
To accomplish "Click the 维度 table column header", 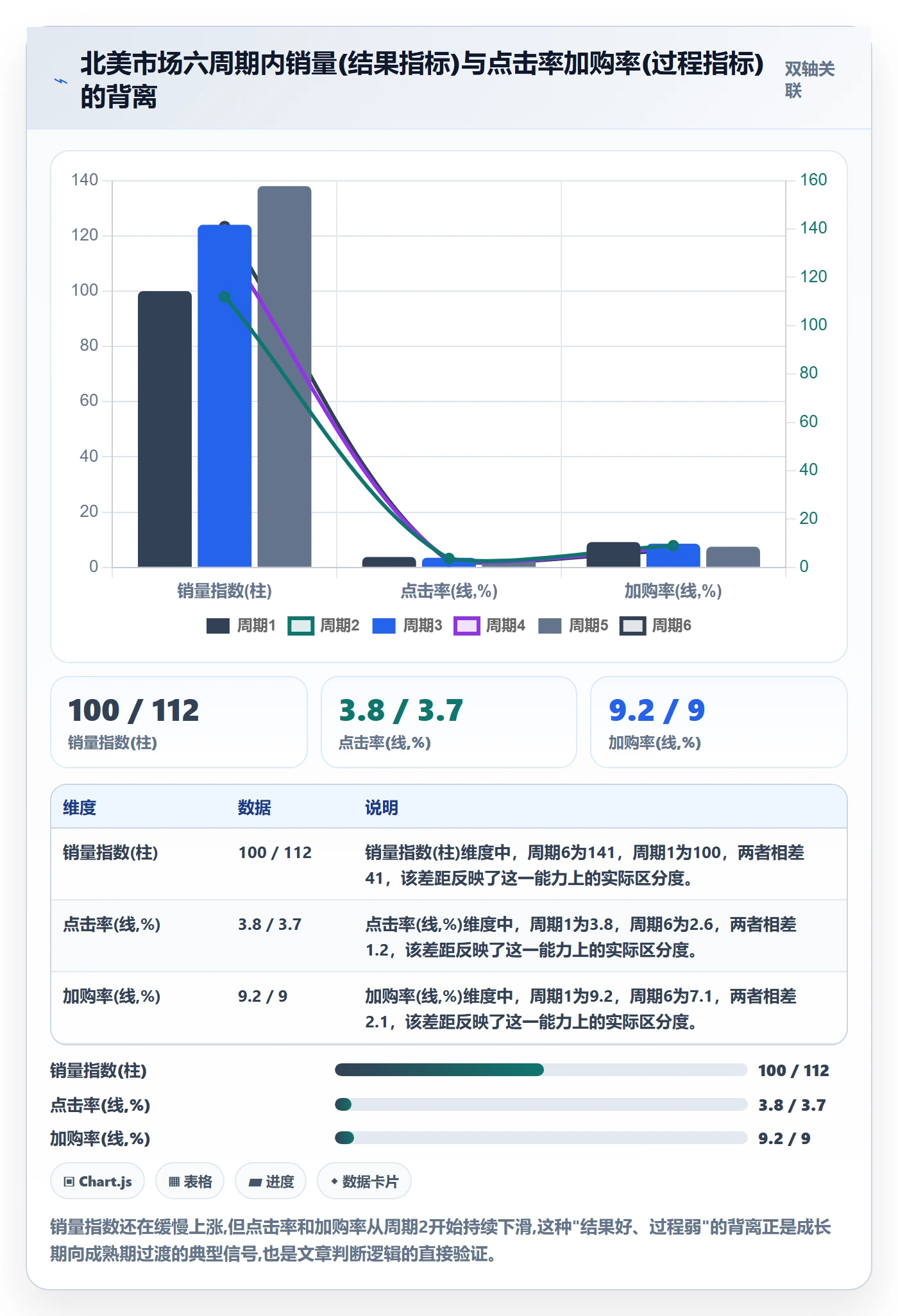I will [x=80, y=807].
